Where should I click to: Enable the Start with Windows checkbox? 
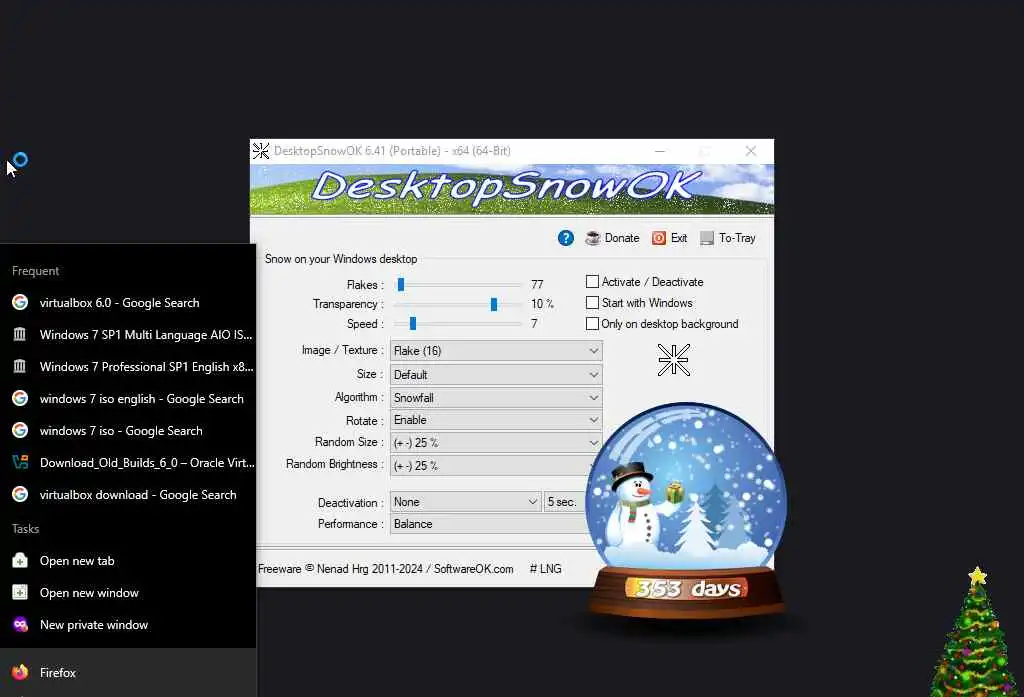pyautogui.click(x=592, y=302)
